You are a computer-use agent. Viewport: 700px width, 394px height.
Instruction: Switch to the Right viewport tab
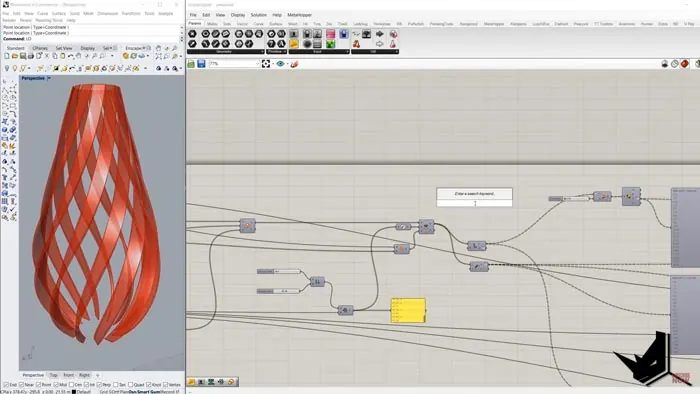pyautogui.click(x=84, y=375)
